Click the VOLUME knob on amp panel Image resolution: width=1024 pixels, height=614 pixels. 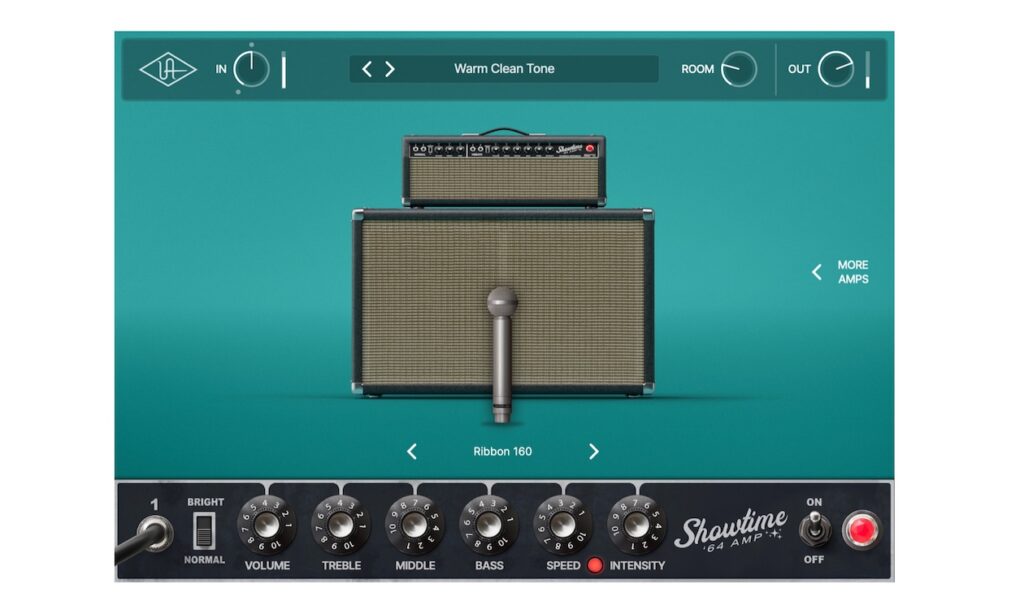pos(267,525)
